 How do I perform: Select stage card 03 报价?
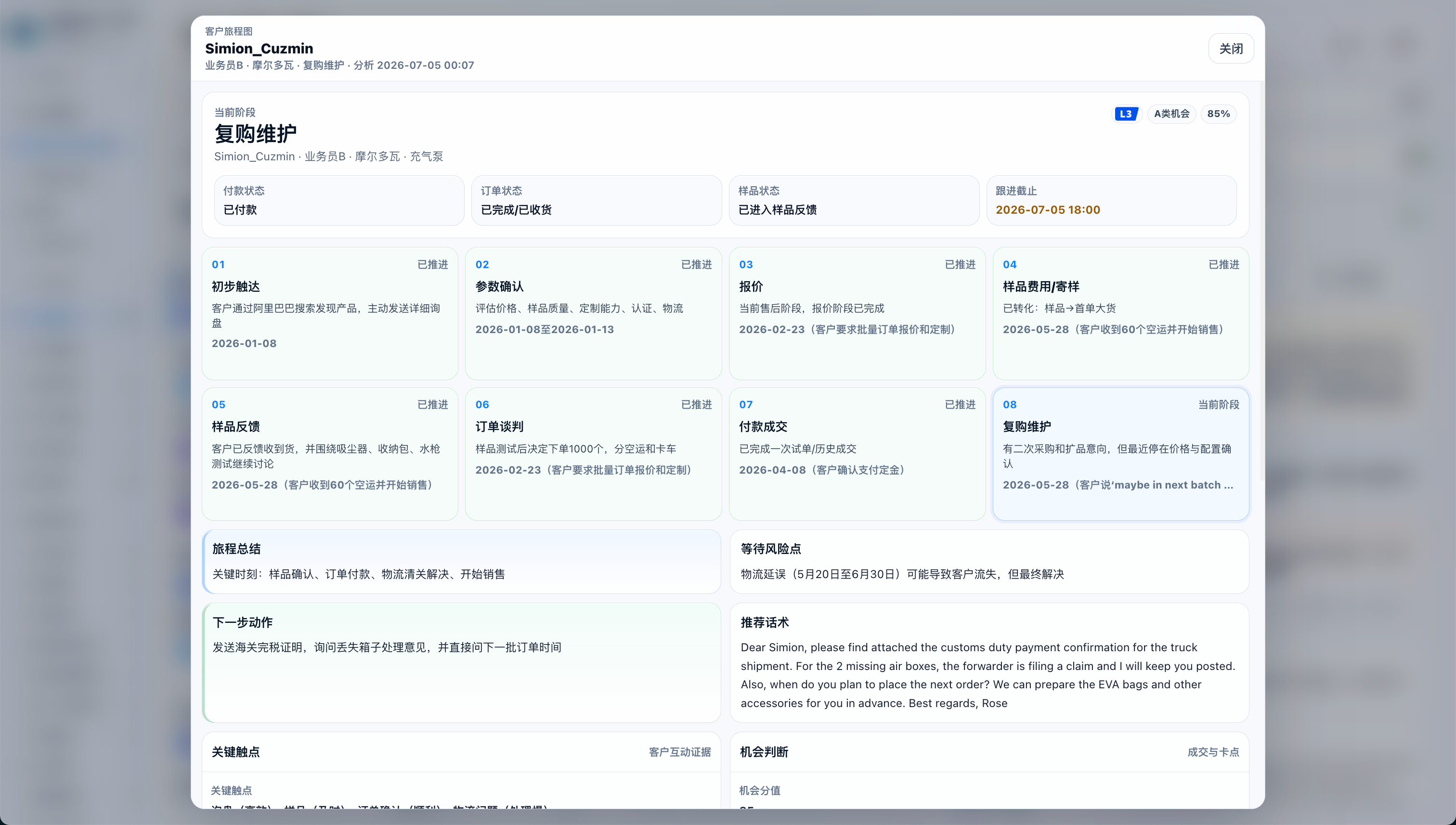tap(857, 313)
